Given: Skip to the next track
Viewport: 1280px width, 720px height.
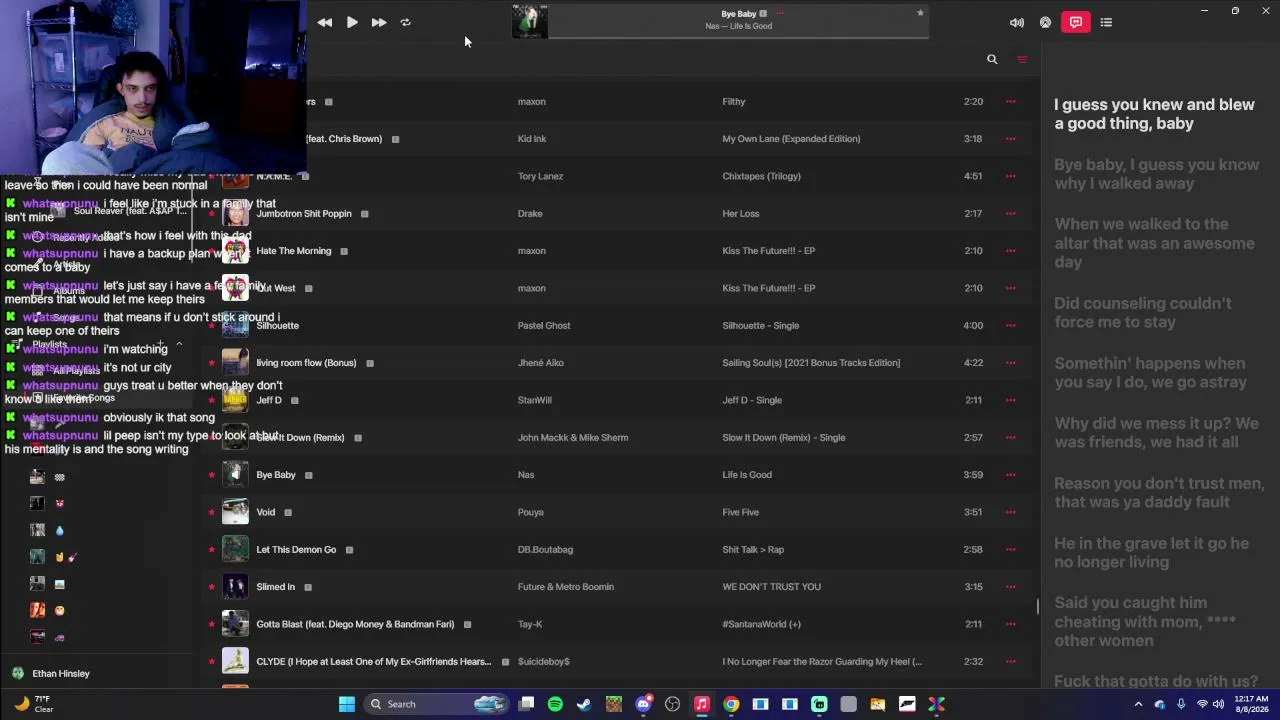Looking at the screenshot, I should click(379, 22).
